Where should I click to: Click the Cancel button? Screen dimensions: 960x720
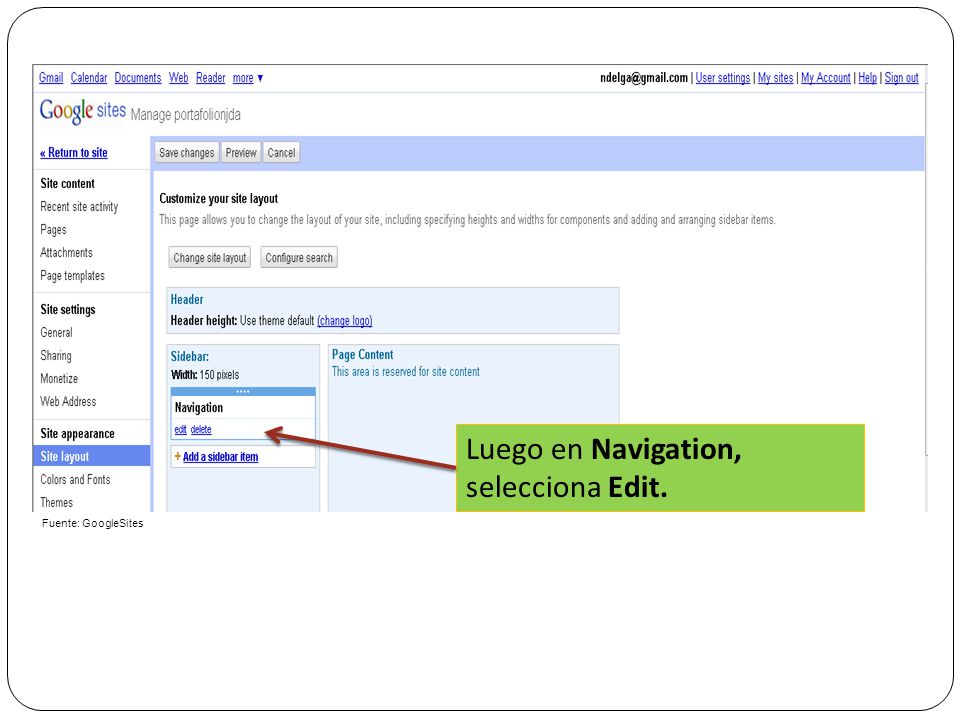(281, 152)
